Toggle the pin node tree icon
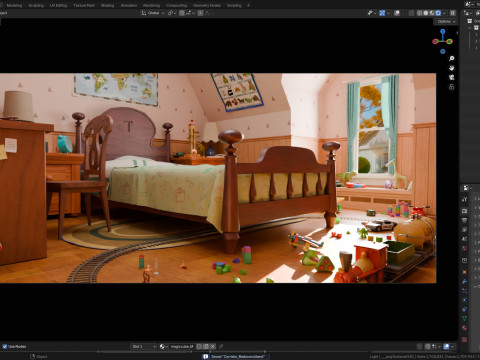This screenshot has height=360, width=480. [x=221, y=347]
